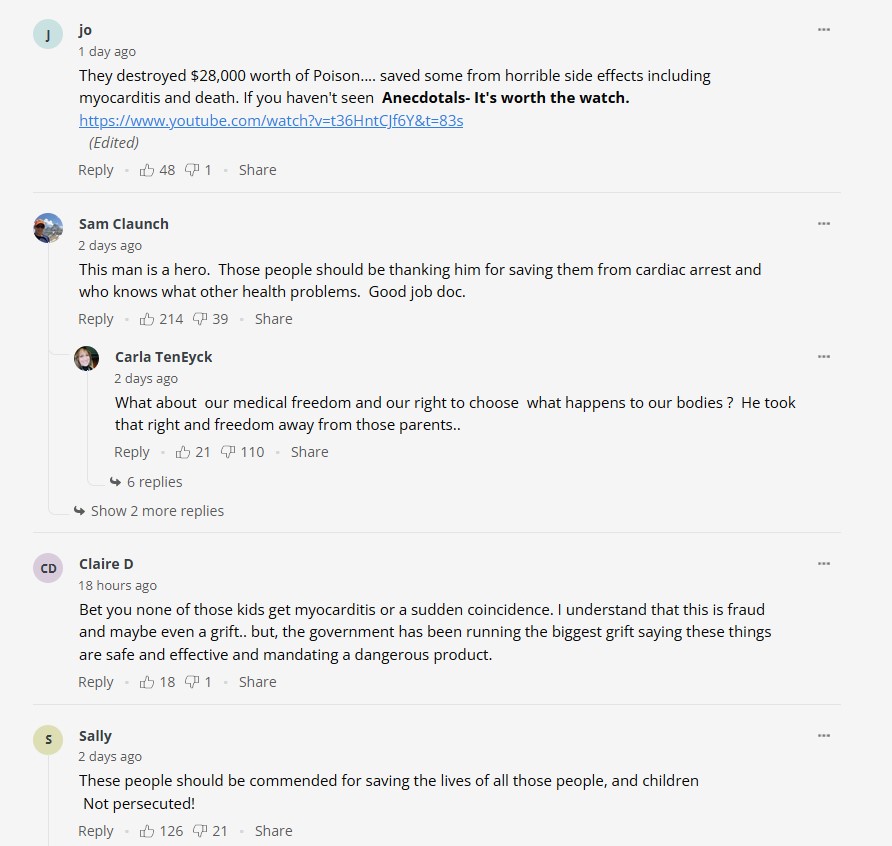The image size is (892, 846).
Task: Thumbs down Carla TenEyck's reply
Action: click(x=228, y=452)
